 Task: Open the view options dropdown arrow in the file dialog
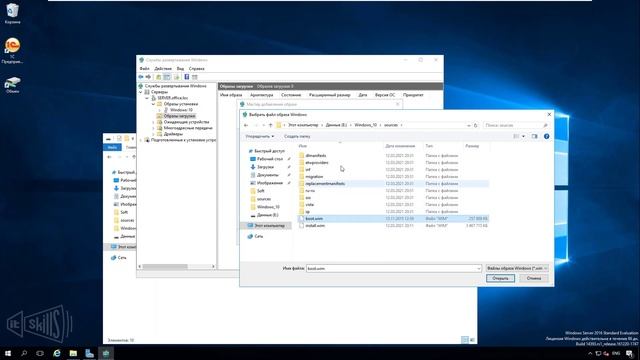click(524, 136)
